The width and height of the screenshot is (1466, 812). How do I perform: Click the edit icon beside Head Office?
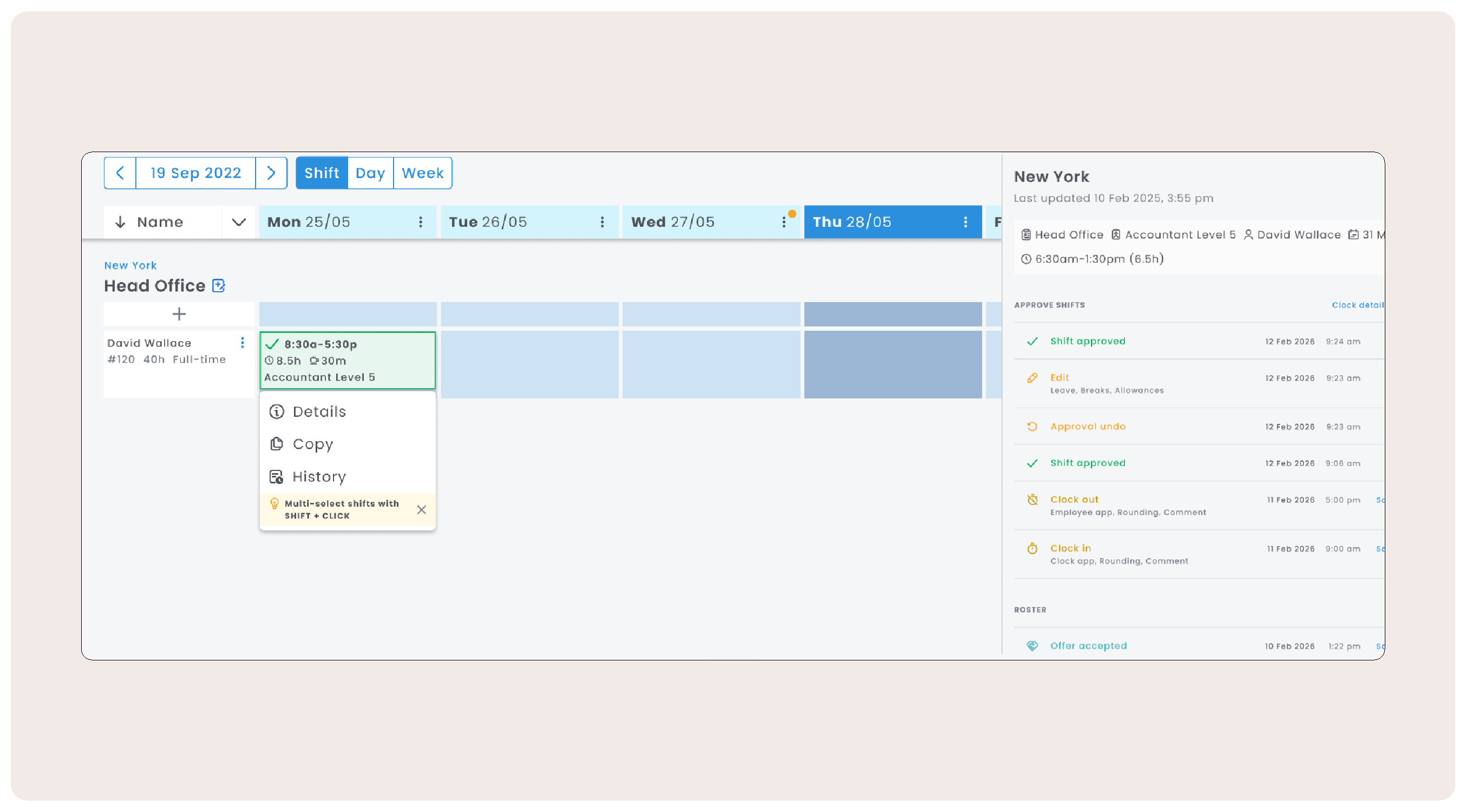coord(219,286)
